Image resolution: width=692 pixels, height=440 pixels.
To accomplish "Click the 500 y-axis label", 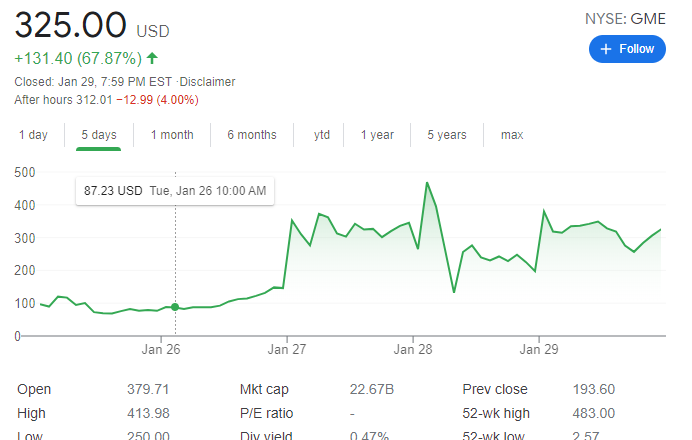I will 25,172.
